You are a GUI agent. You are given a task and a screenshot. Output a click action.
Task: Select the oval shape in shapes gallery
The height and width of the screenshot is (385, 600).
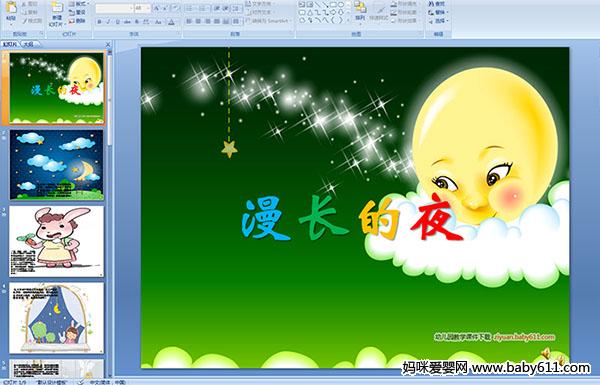click(x=341, y=5)
